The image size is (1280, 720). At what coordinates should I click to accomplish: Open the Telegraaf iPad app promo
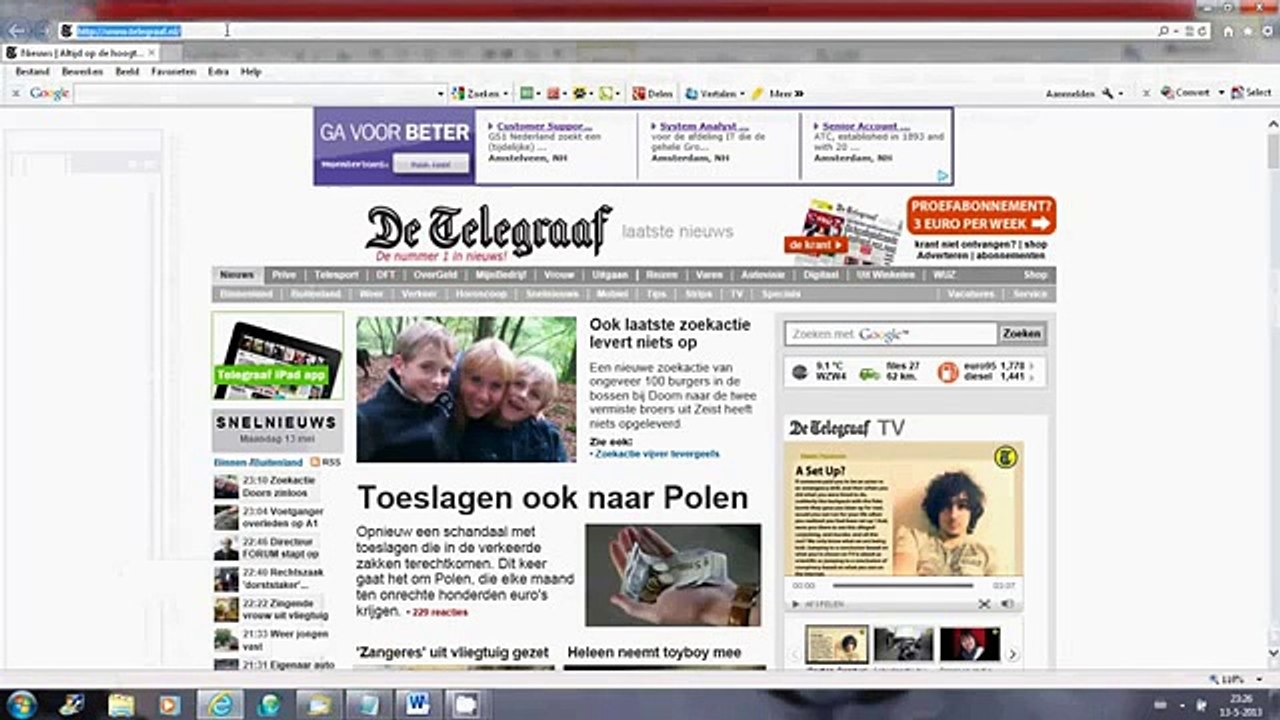(x=277, y=356)
